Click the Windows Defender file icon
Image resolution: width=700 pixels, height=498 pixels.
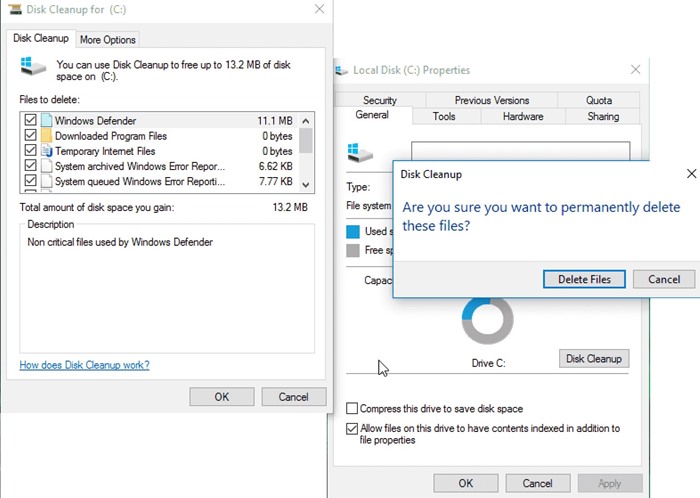point(46,120)
